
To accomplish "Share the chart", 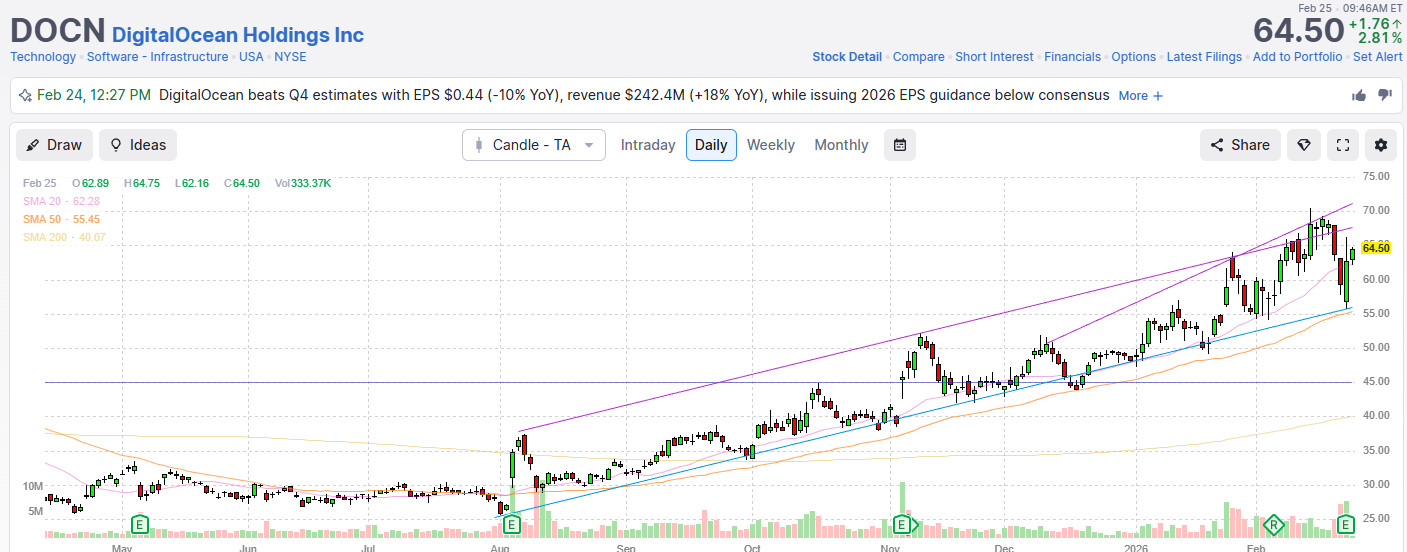I will (1240, 145).
